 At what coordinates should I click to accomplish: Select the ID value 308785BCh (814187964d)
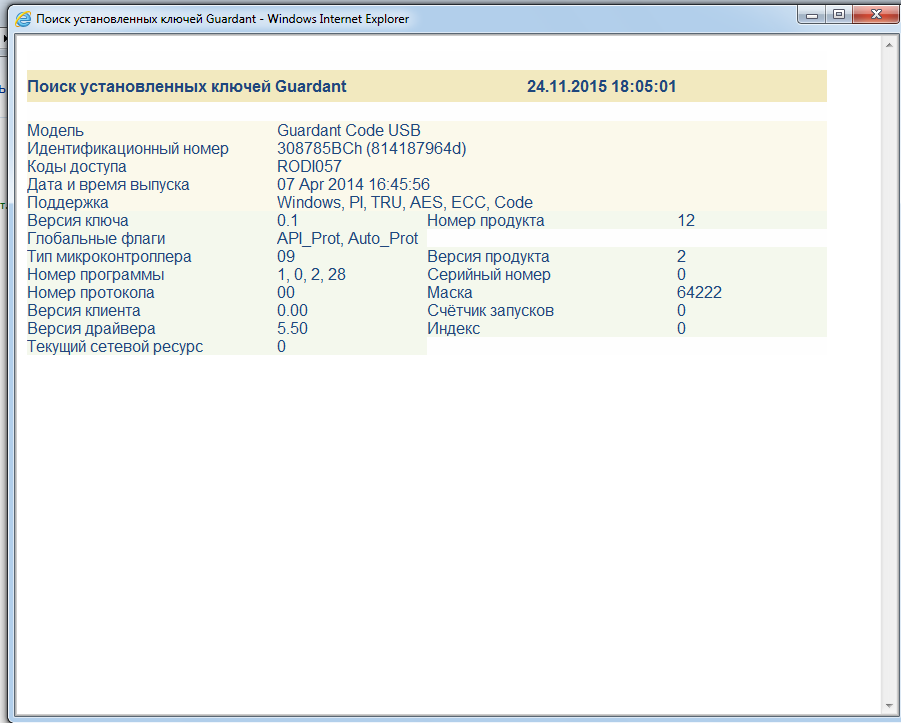coord(372,149)
